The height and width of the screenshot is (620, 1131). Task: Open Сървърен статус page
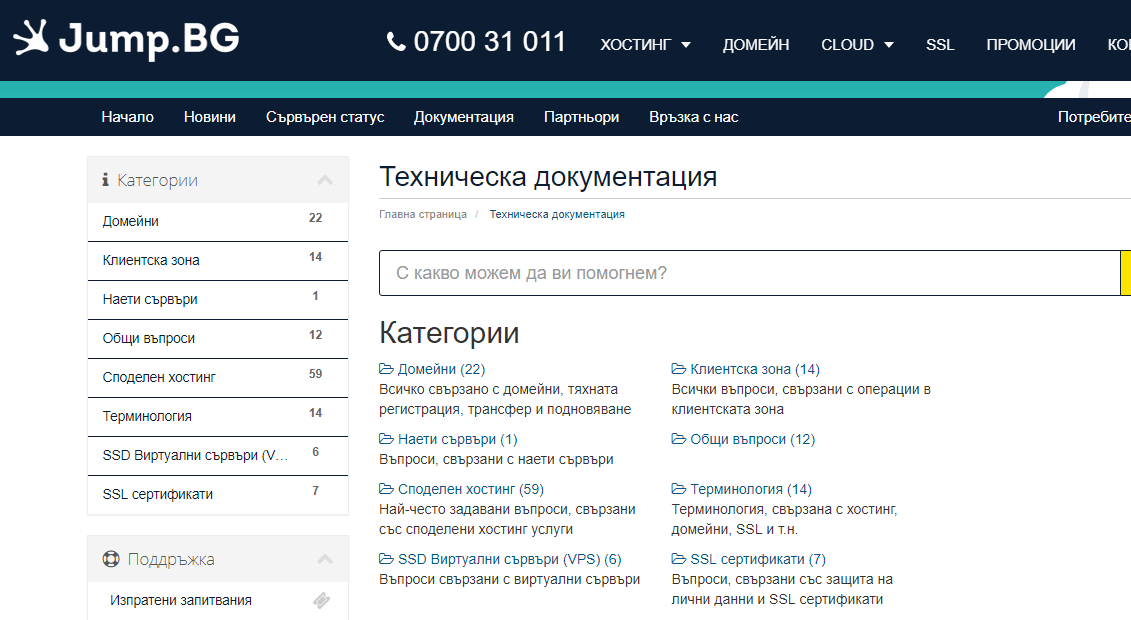pyautogui.click(x=325, y=117)
